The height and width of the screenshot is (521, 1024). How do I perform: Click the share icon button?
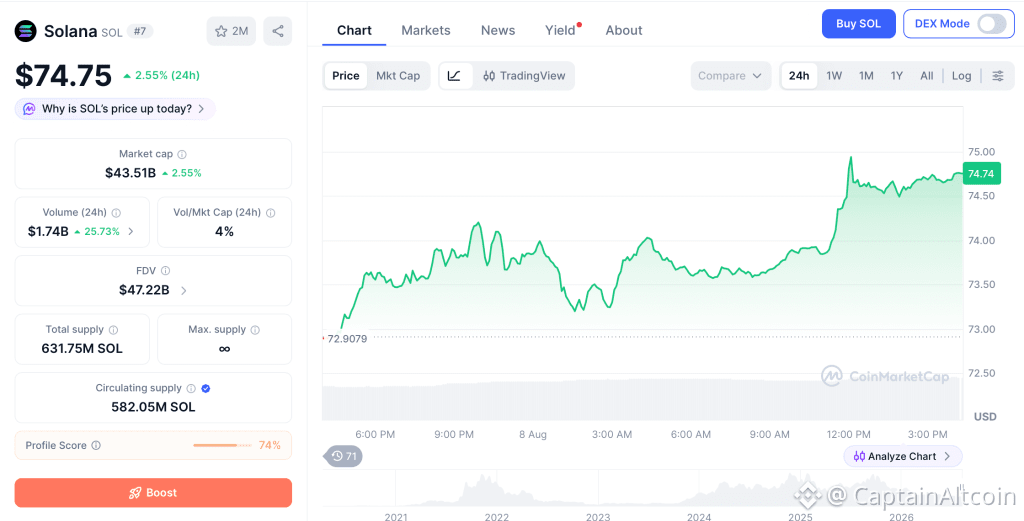pos(278,31)
